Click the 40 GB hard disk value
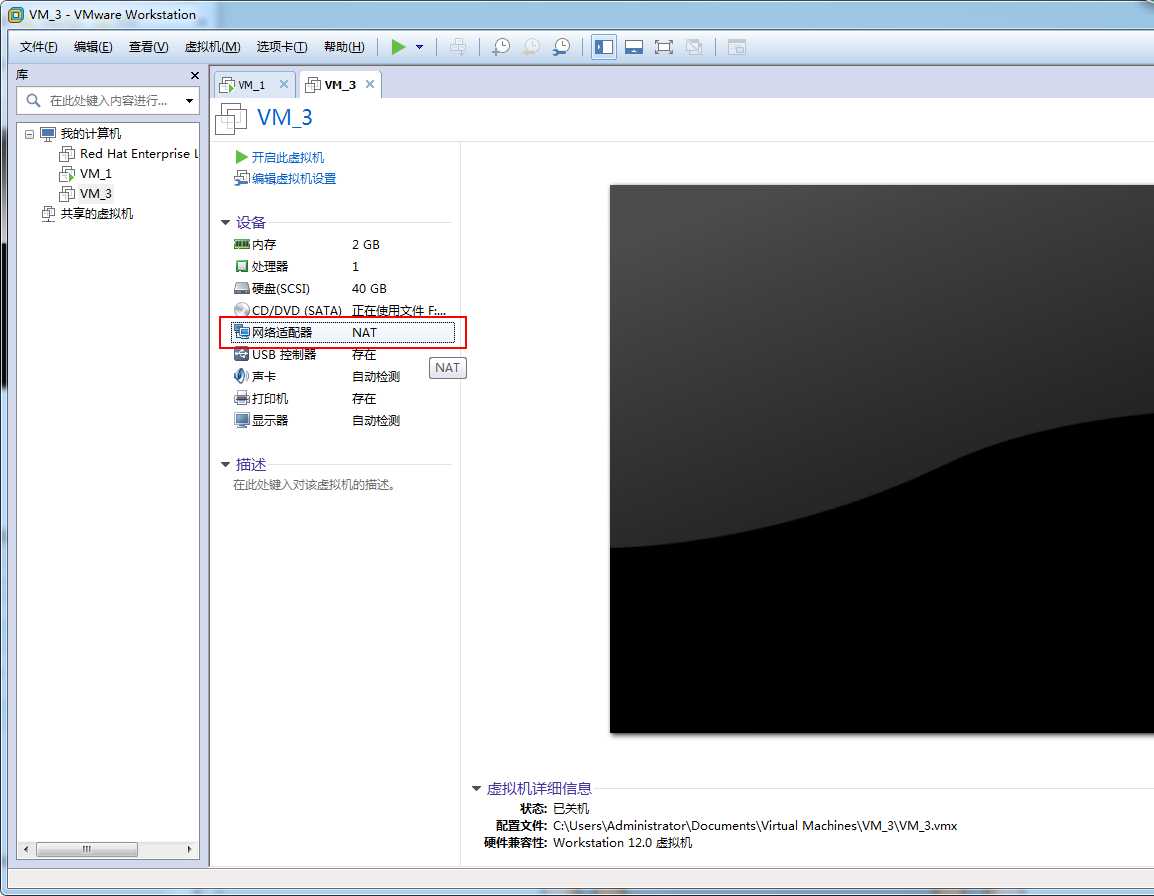1154x896 pixels. (369, 289)
